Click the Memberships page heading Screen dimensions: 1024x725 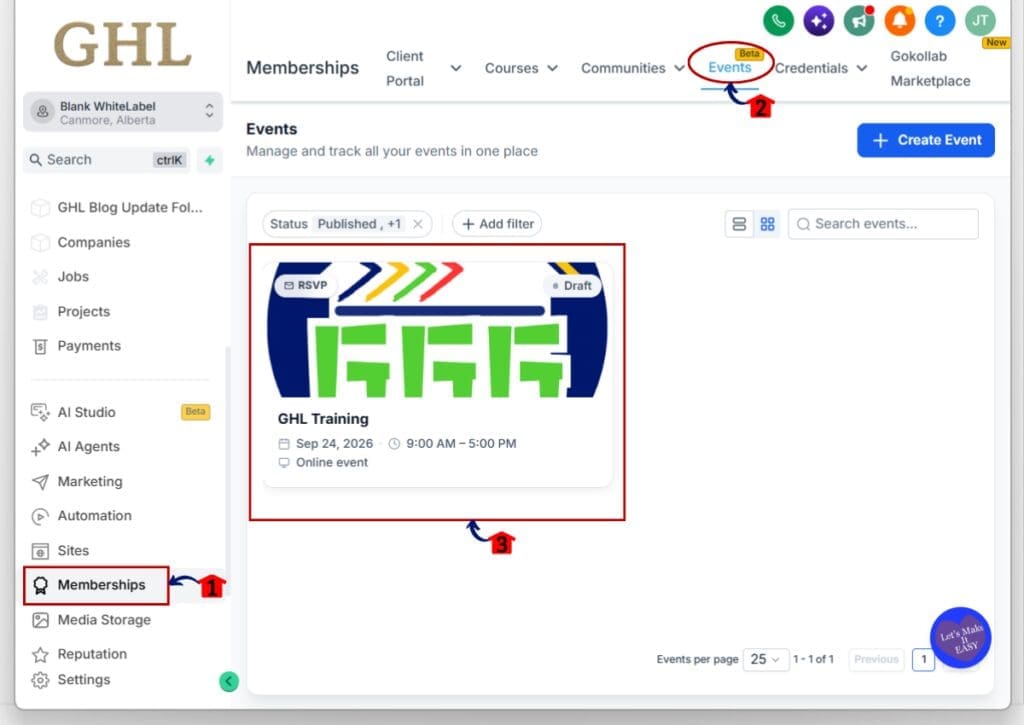coord(302,68)
